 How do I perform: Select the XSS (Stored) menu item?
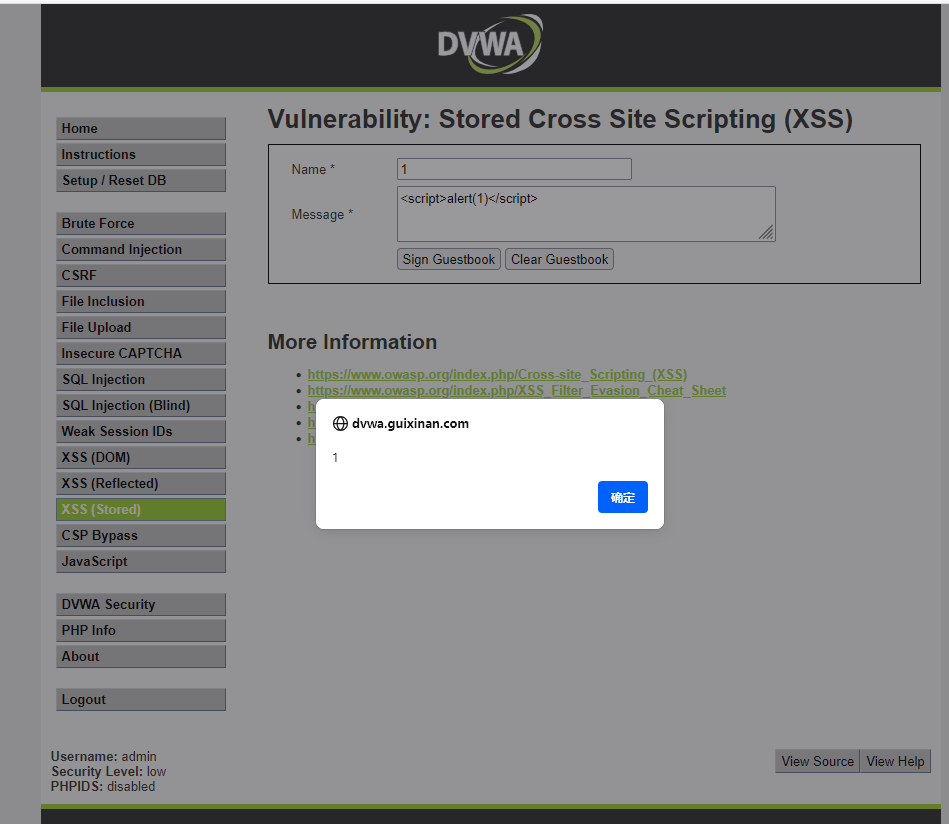point(140,509)
